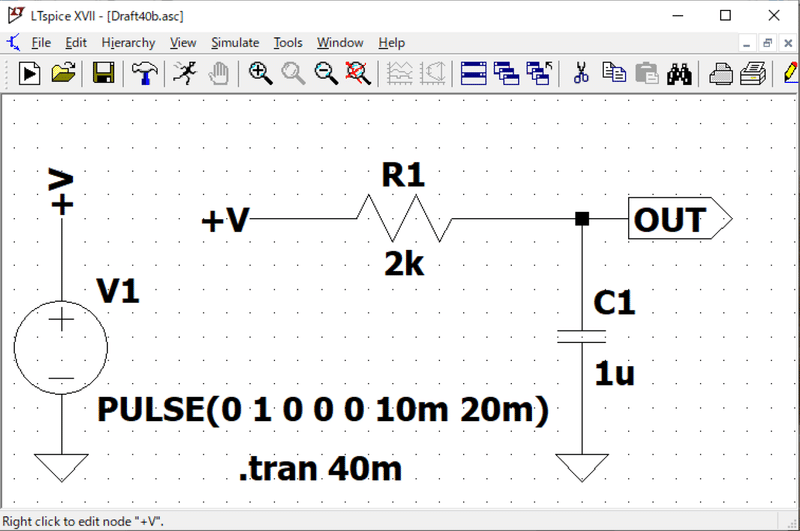Click the Halt hand icon
This screenshot has height=531, width=800.
(x=219, y=74)
